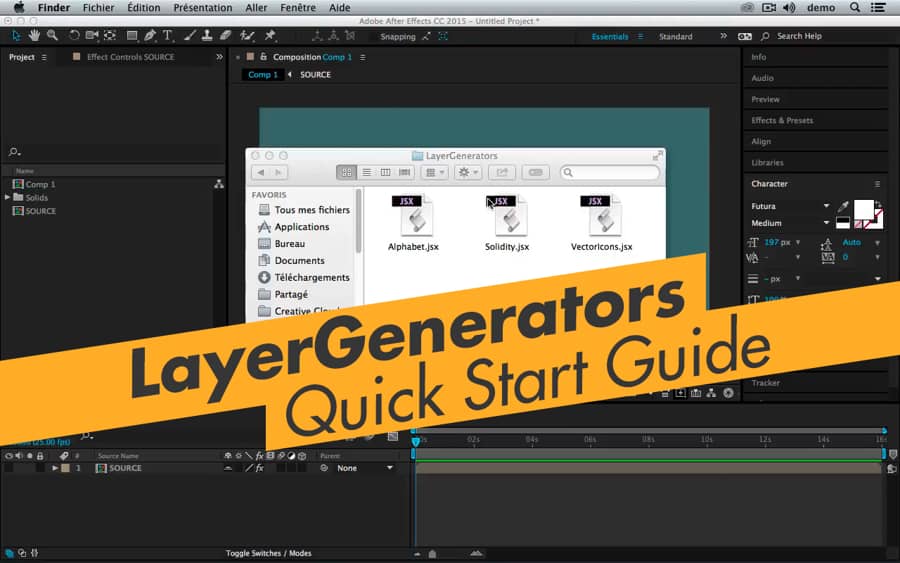Expand the Solids folder in Project panel
900x563 pixels.
click(x=7, y=197)
